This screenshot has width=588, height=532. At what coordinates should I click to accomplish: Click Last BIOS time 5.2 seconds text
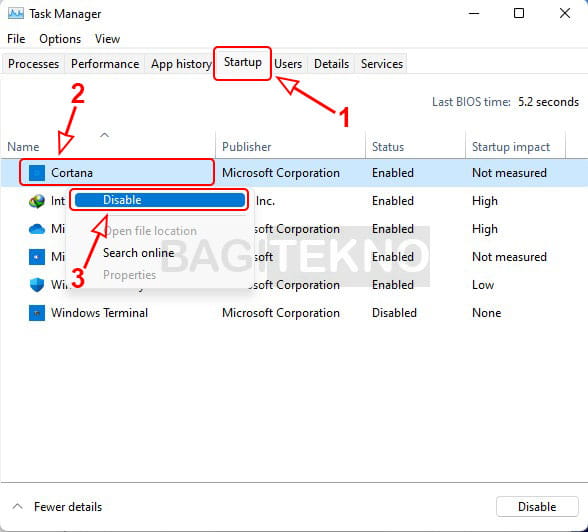click(x=505, y=102)
